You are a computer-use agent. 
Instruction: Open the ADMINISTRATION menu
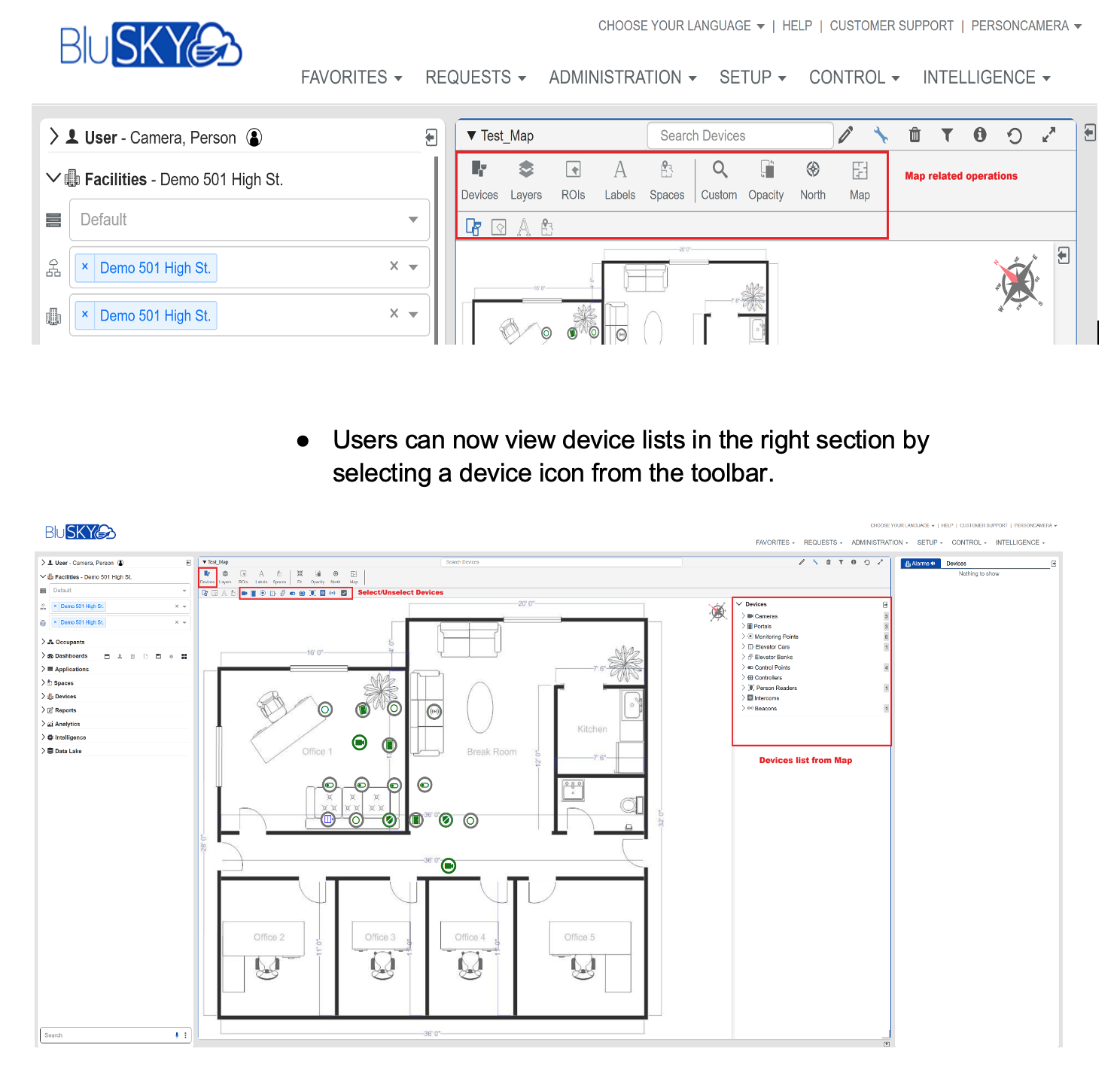click(622, 78)
